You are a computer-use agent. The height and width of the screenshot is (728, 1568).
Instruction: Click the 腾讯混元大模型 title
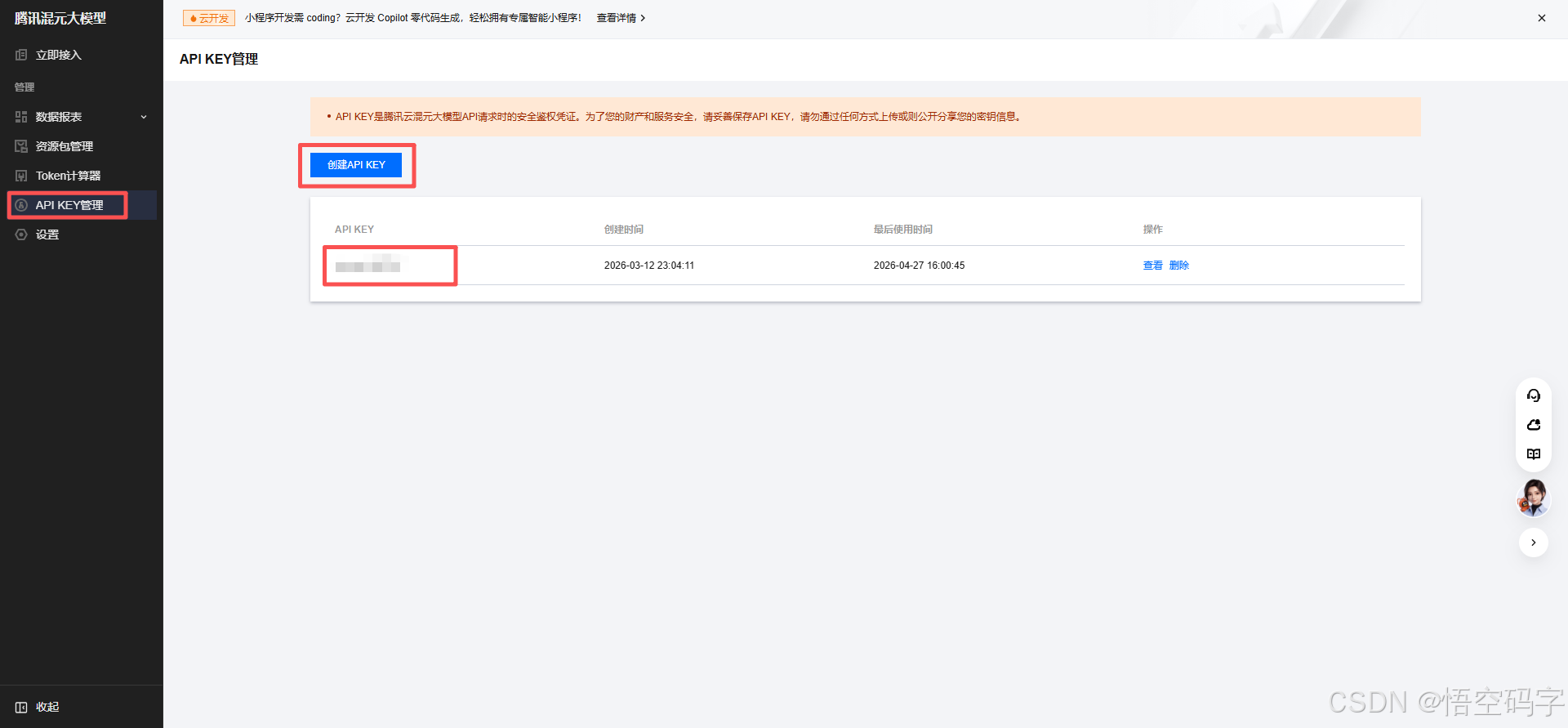click(60, 18)
